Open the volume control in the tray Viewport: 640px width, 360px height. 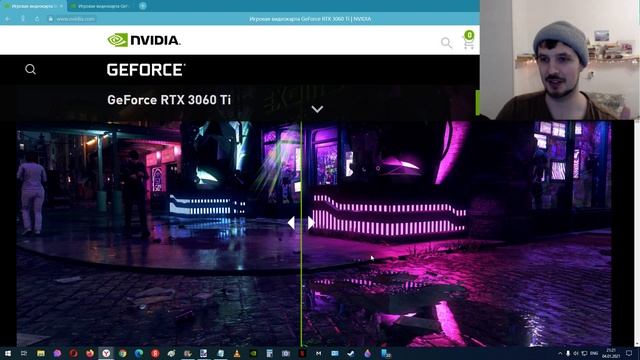(x=576, y=353)
